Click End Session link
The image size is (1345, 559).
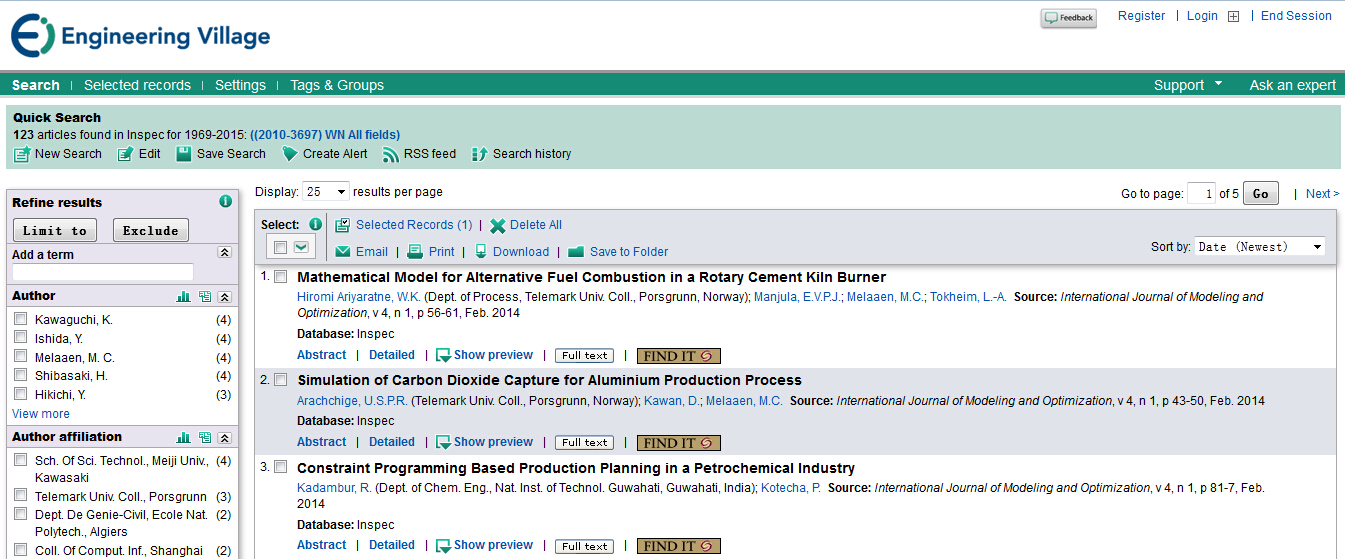(1296, 16)
